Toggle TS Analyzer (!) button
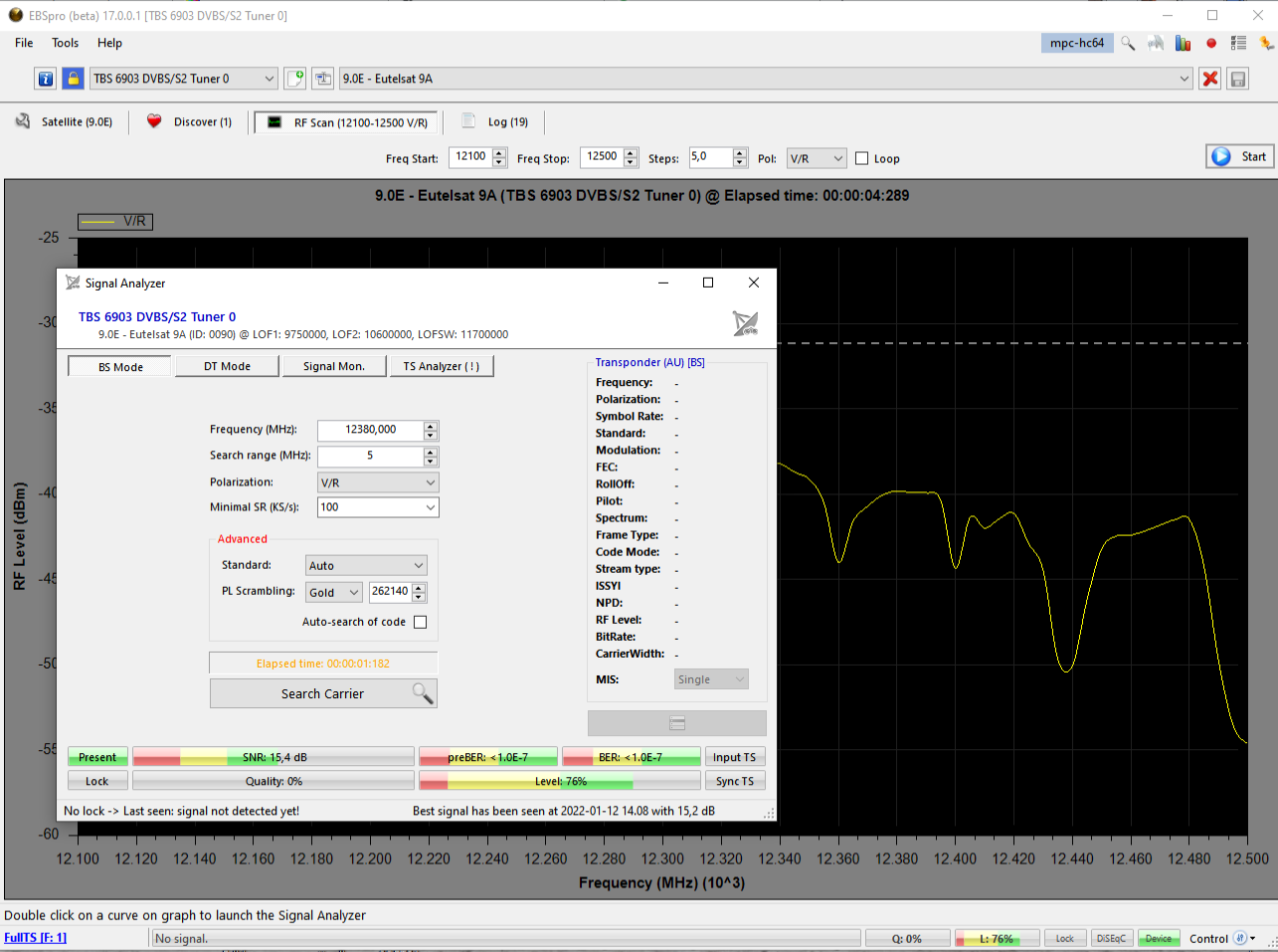This screenshot has height=952, width=1278. [442, 366]
